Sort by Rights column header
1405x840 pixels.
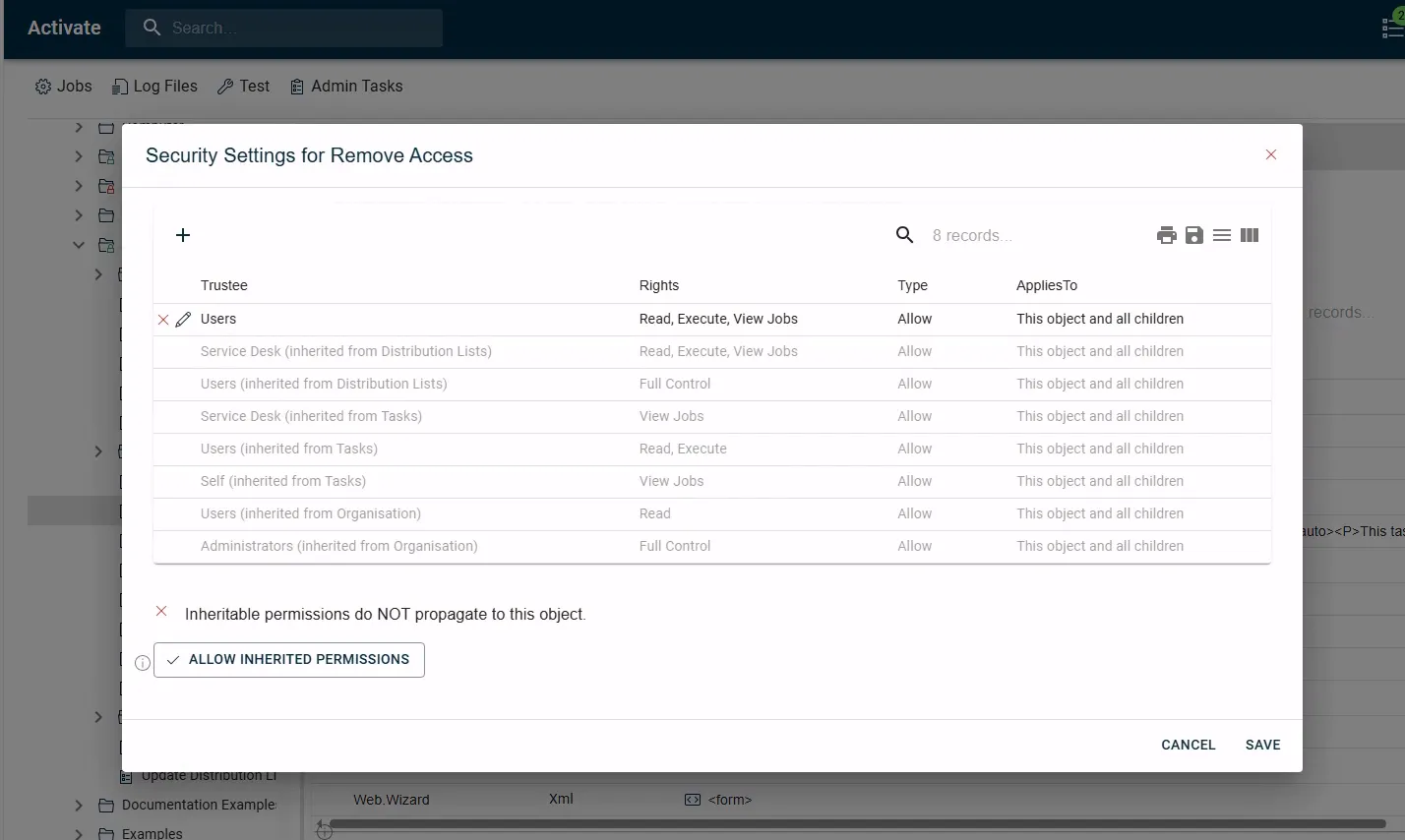tap(659, 285)
